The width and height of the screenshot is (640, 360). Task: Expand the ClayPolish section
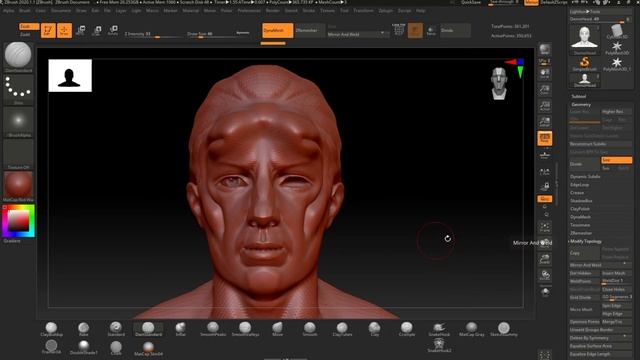580,209
